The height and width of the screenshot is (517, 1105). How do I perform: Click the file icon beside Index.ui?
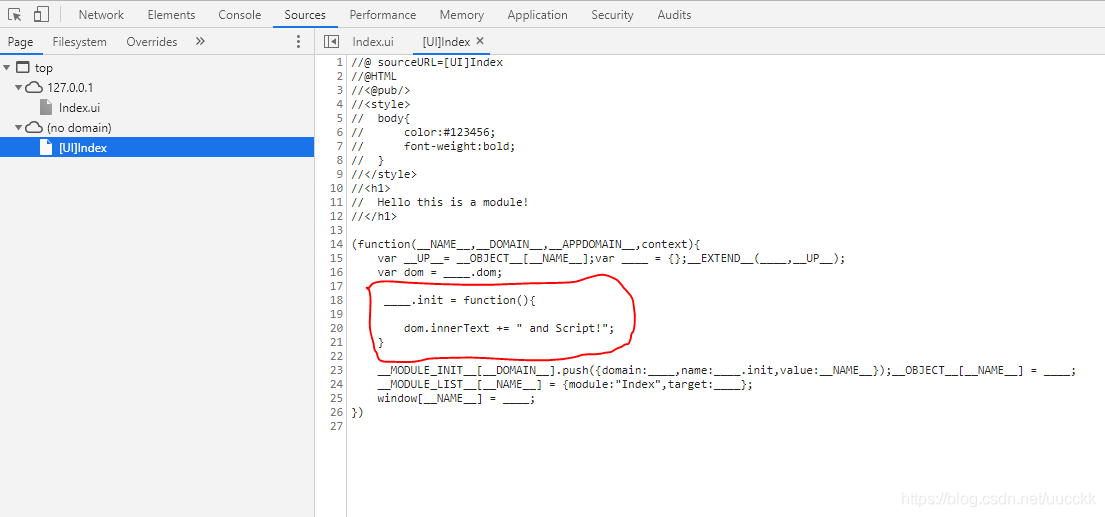click(46, 108)
